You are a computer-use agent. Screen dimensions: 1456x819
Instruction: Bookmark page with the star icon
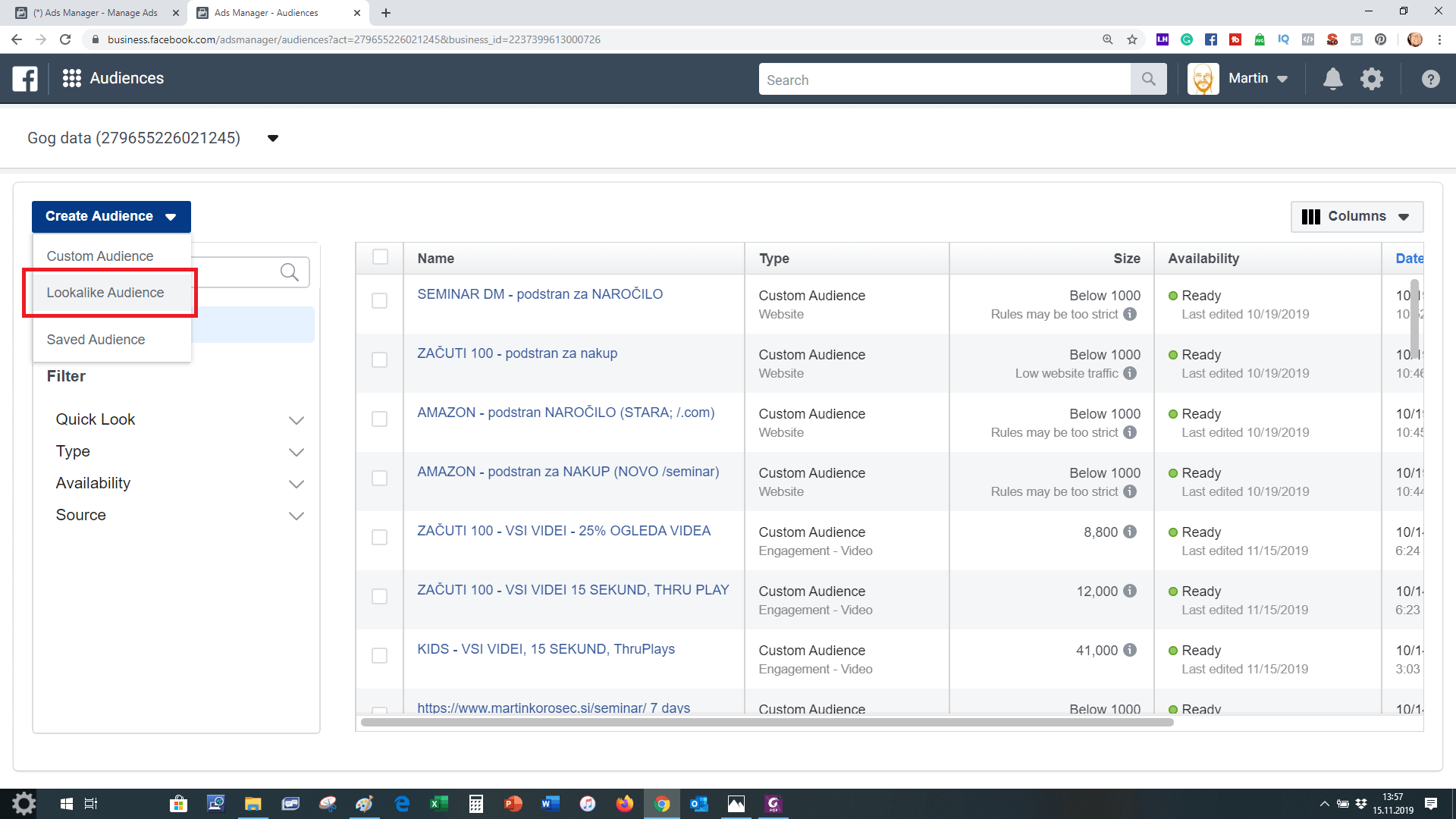1132,39
